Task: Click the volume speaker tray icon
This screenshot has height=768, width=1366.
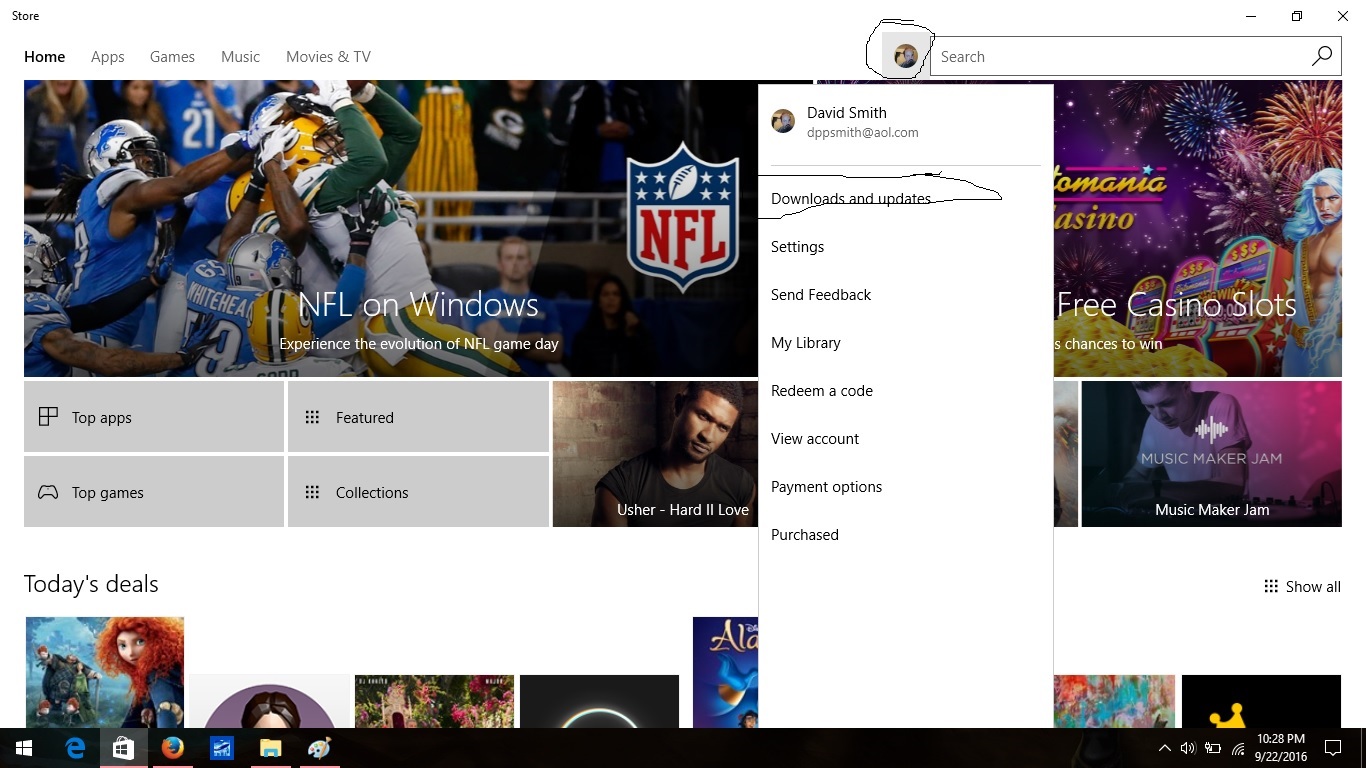Action: click(1188, 748)
